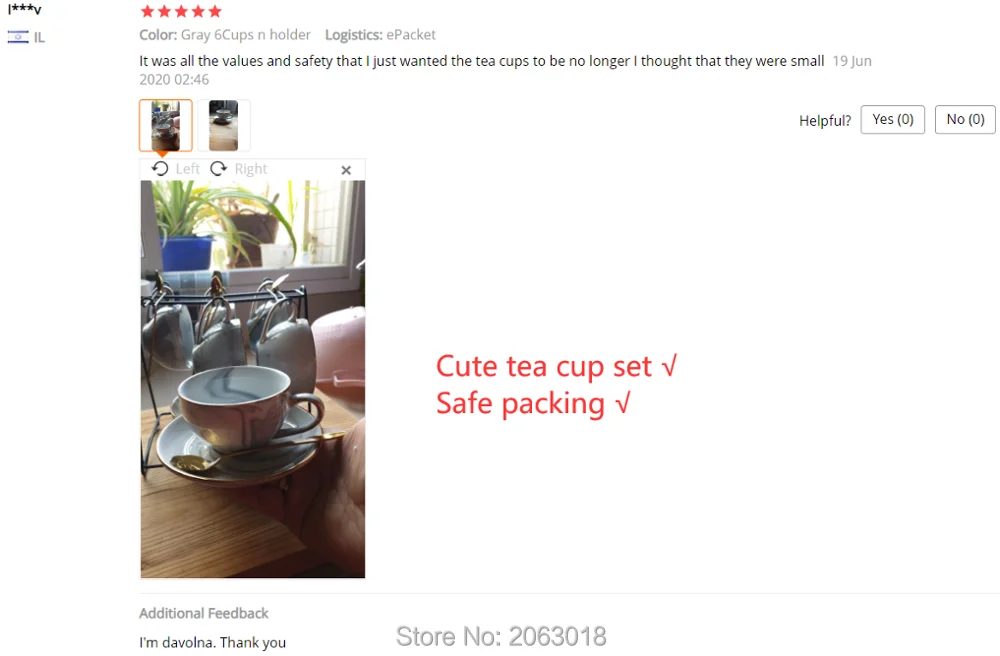Click the 'Additional Feedback' heading

204,613
